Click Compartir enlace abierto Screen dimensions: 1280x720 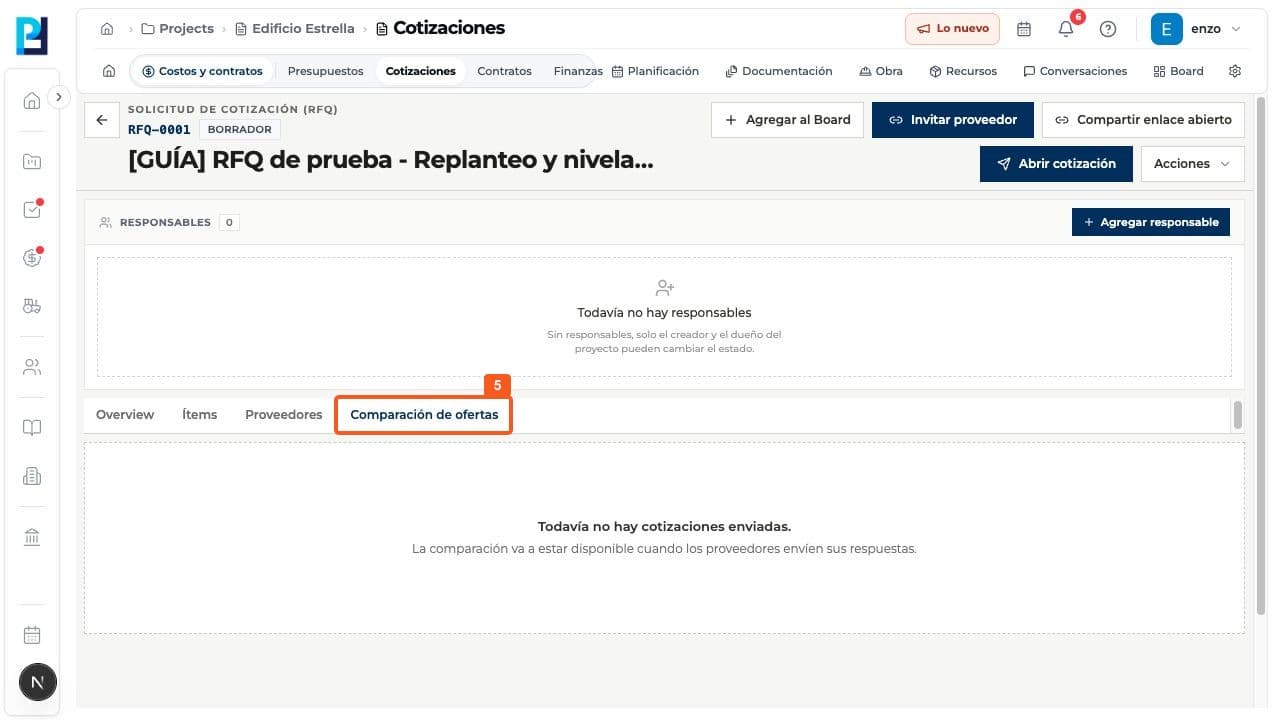point(1144,120)
